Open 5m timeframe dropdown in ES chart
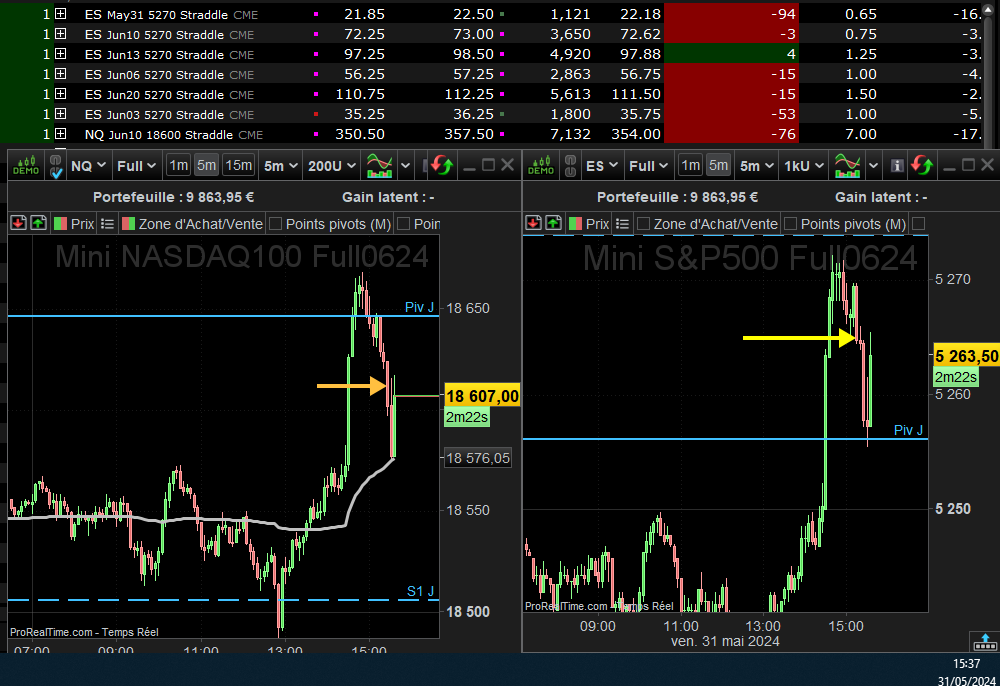The width and height of the screenshot is (1000, 686). [756, 166]
